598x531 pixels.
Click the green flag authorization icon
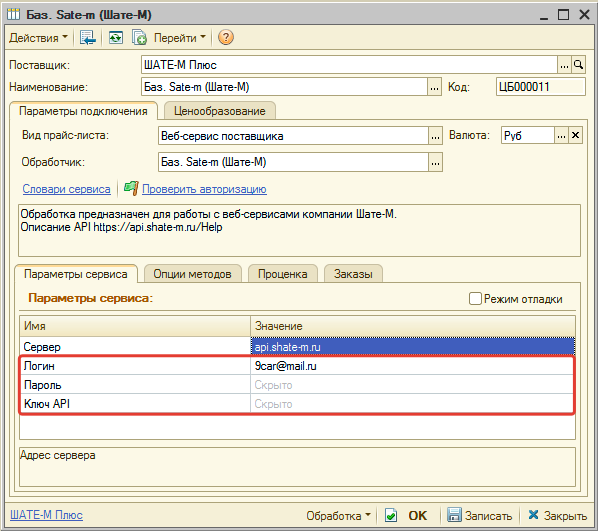pos(131,188)
